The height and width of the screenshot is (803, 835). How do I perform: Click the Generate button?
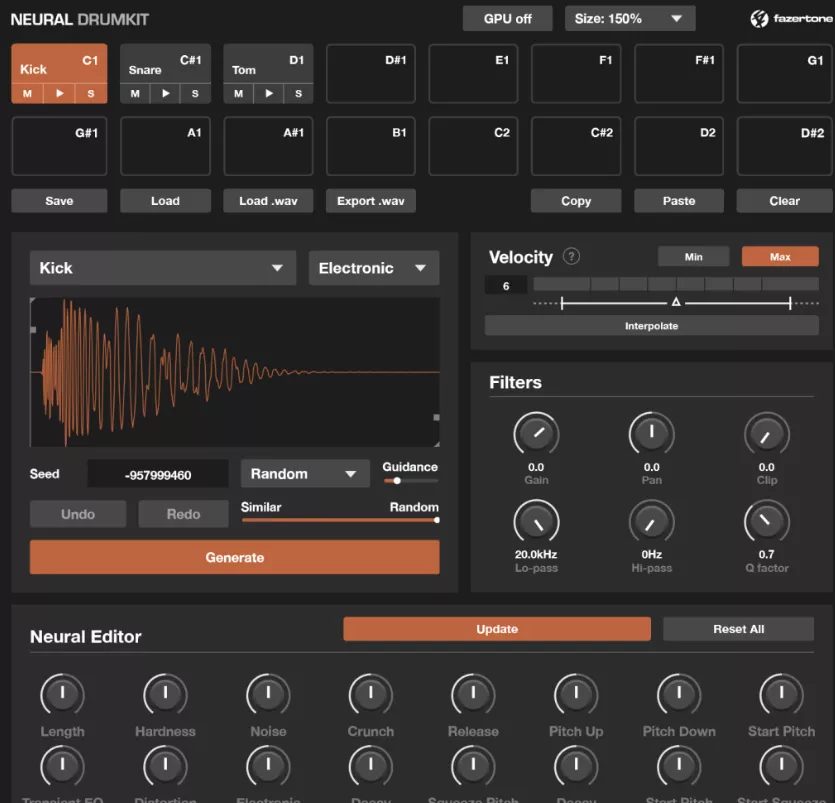pyautogui.click(x=235, y=557)
